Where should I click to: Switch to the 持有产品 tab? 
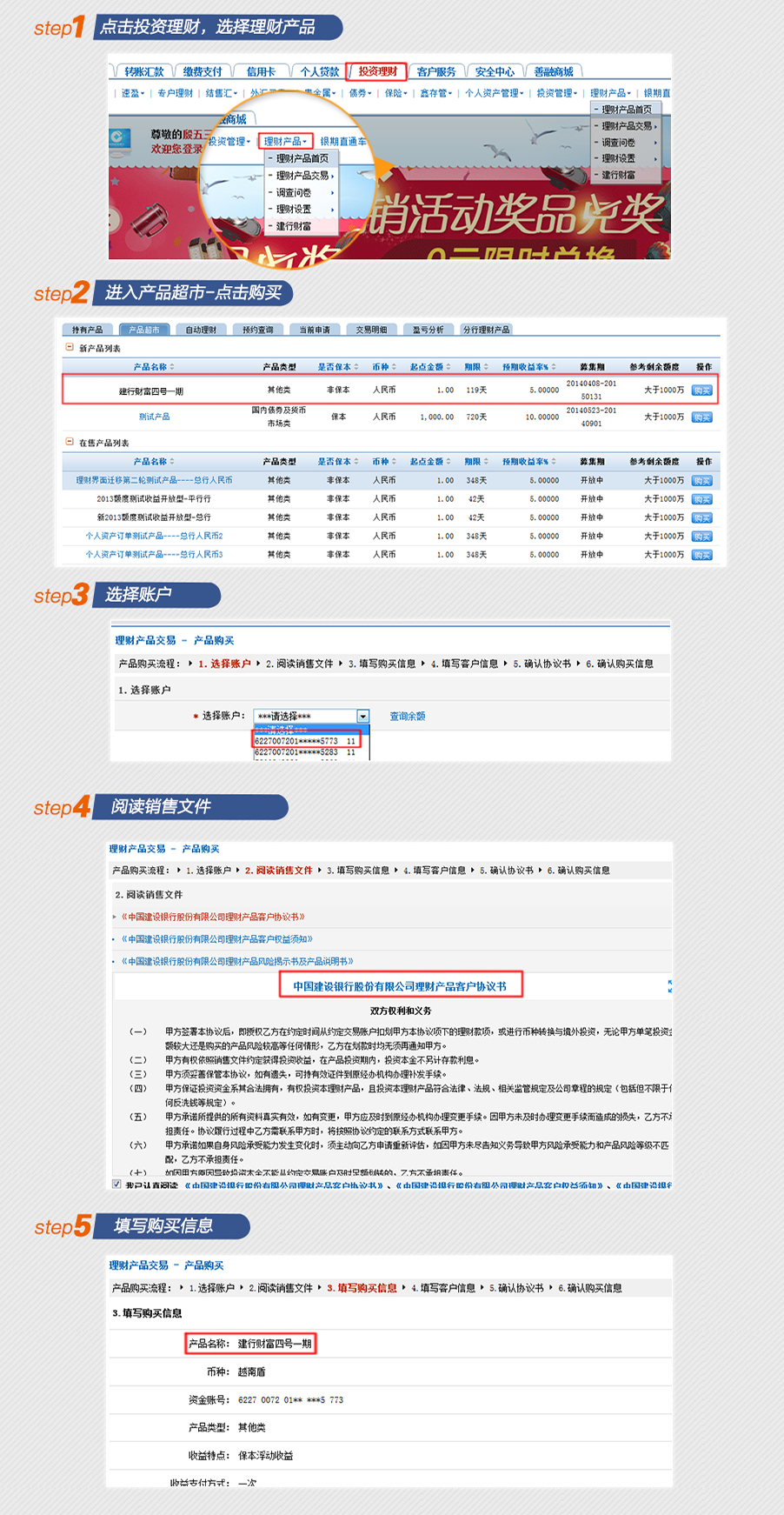(87, 330)
